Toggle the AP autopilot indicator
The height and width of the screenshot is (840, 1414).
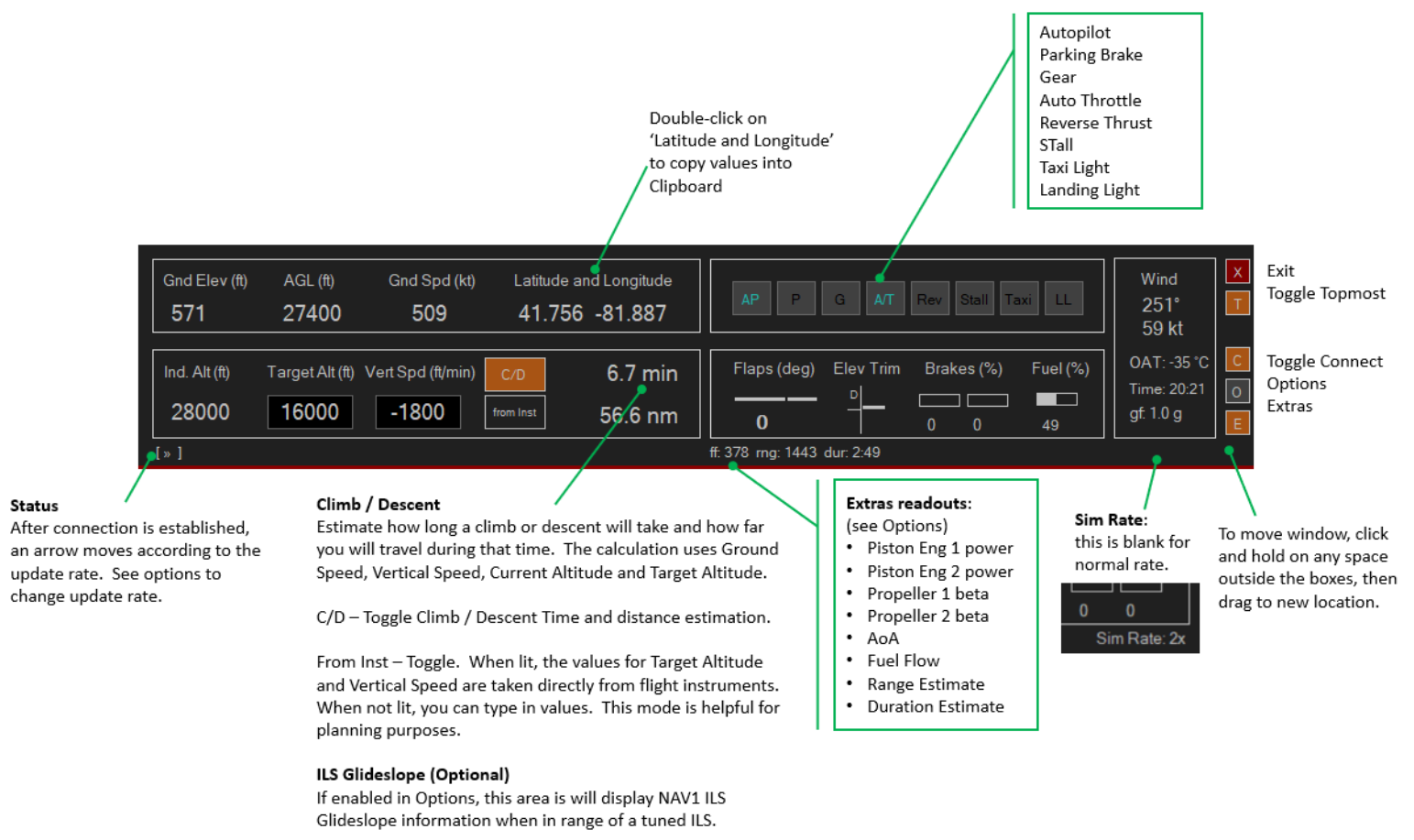click(x=751, y=299)
